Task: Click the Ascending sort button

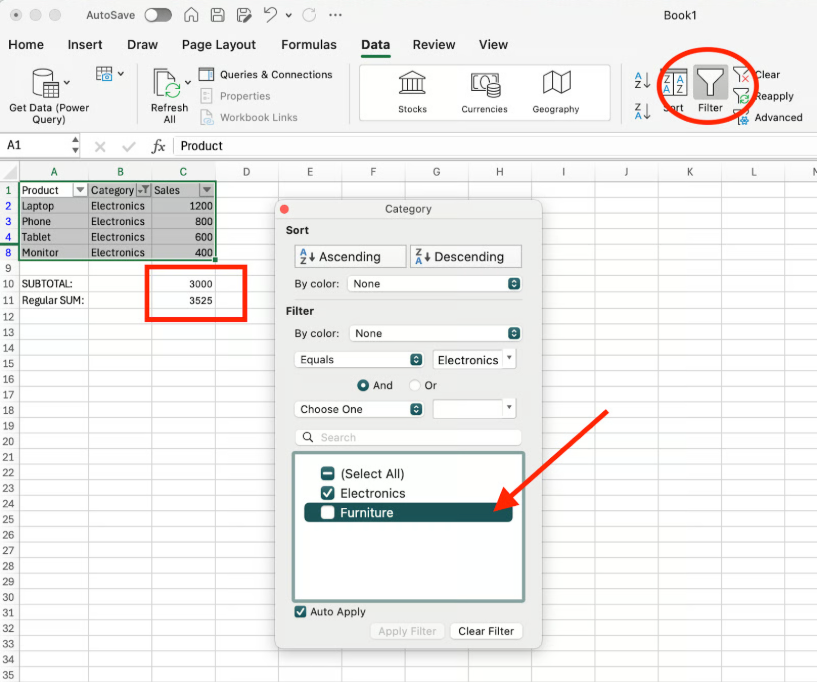Action: [349, 256]
